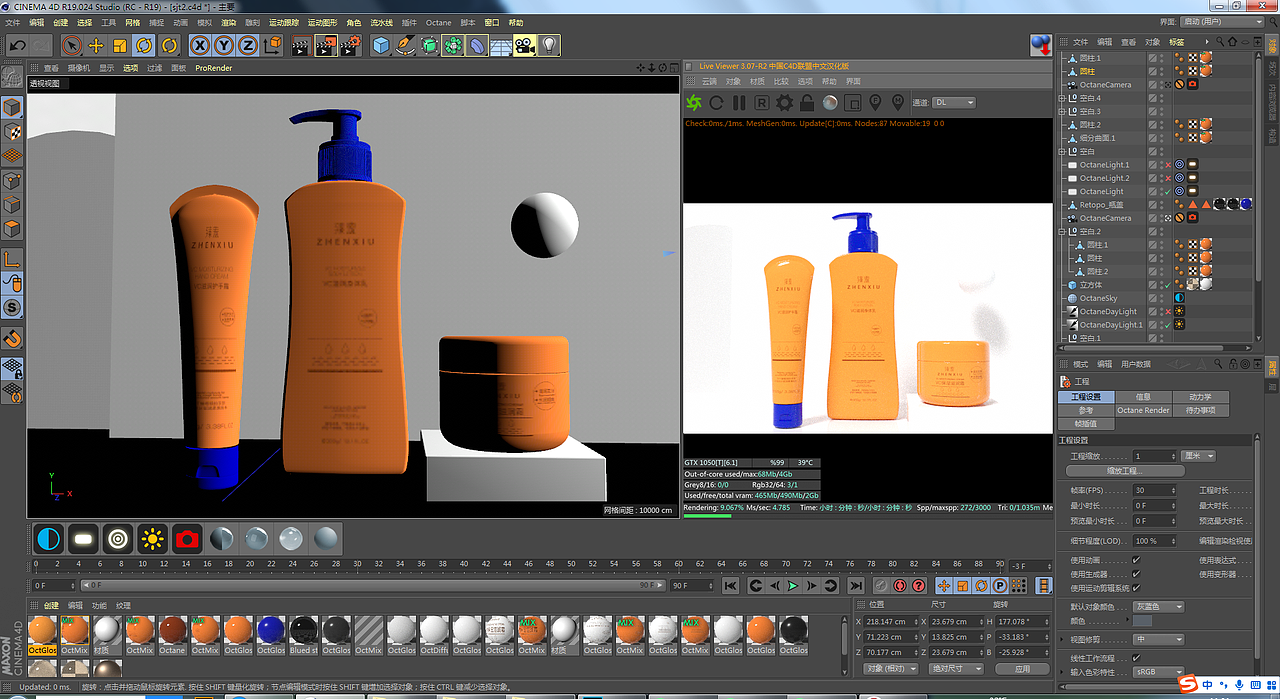Open the 灰蓝色 default object color dropdown

1159,606
